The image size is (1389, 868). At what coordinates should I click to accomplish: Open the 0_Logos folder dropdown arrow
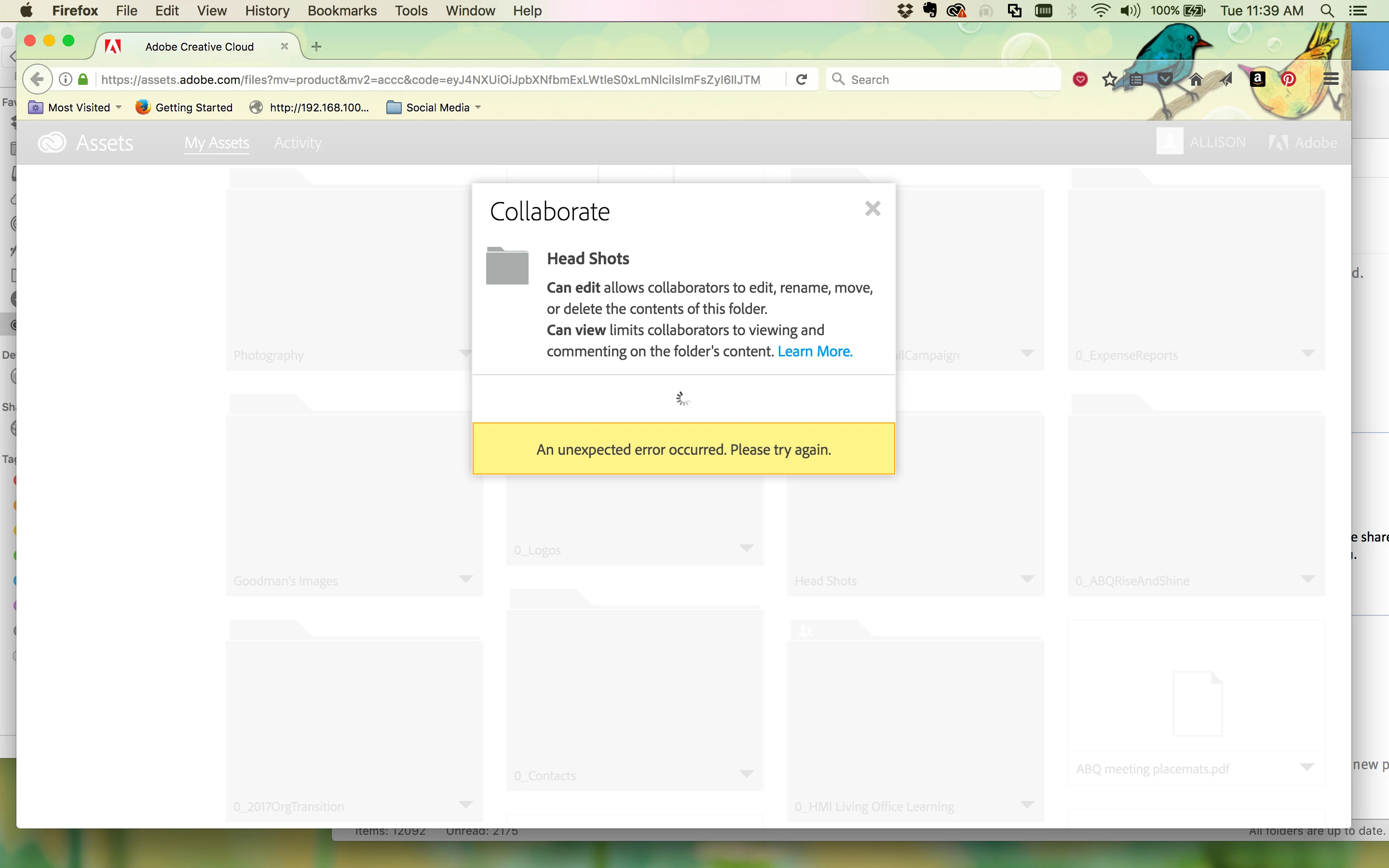point(746,548)
